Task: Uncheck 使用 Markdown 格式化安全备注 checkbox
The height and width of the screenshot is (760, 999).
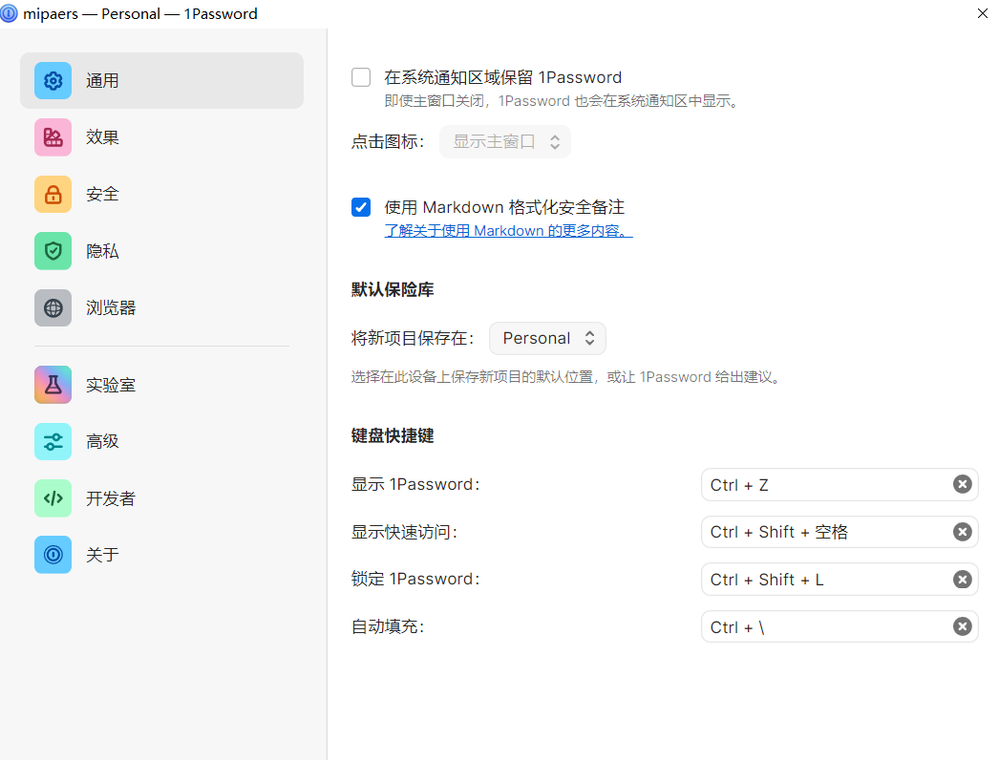Action: 361,207
